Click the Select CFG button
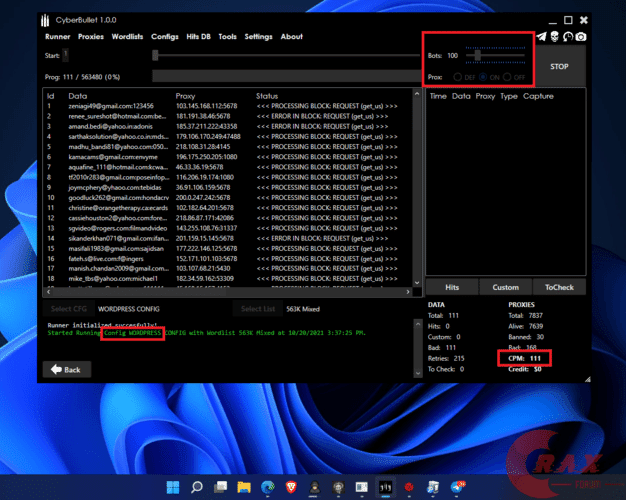Screen dimensions: 626x500 (x=69, y=309)
